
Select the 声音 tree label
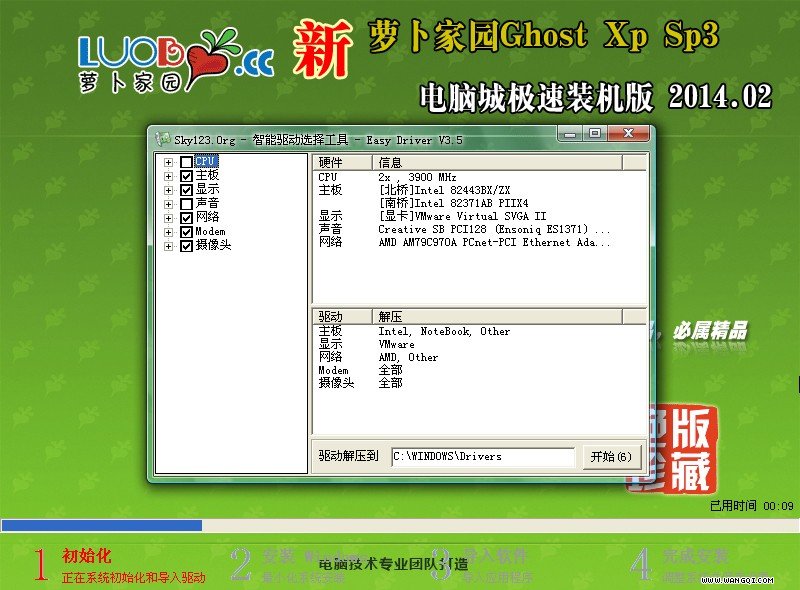[207, 204]
